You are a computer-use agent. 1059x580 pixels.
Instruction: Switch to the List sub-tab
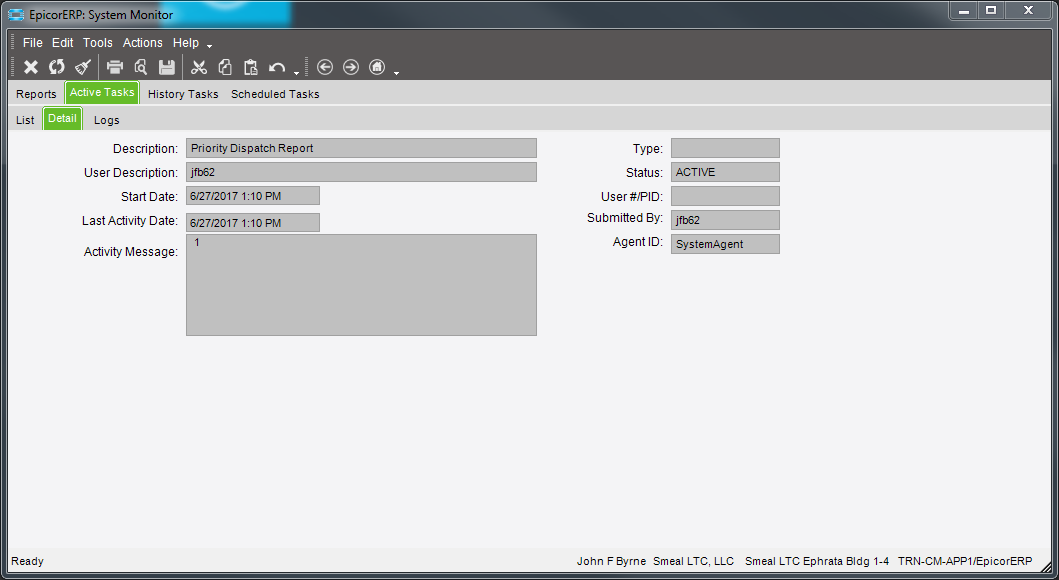tap(25, 120)
